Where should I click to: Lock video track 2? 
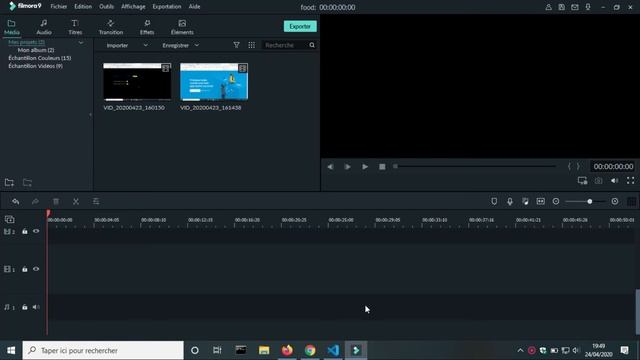coord(25,231)
